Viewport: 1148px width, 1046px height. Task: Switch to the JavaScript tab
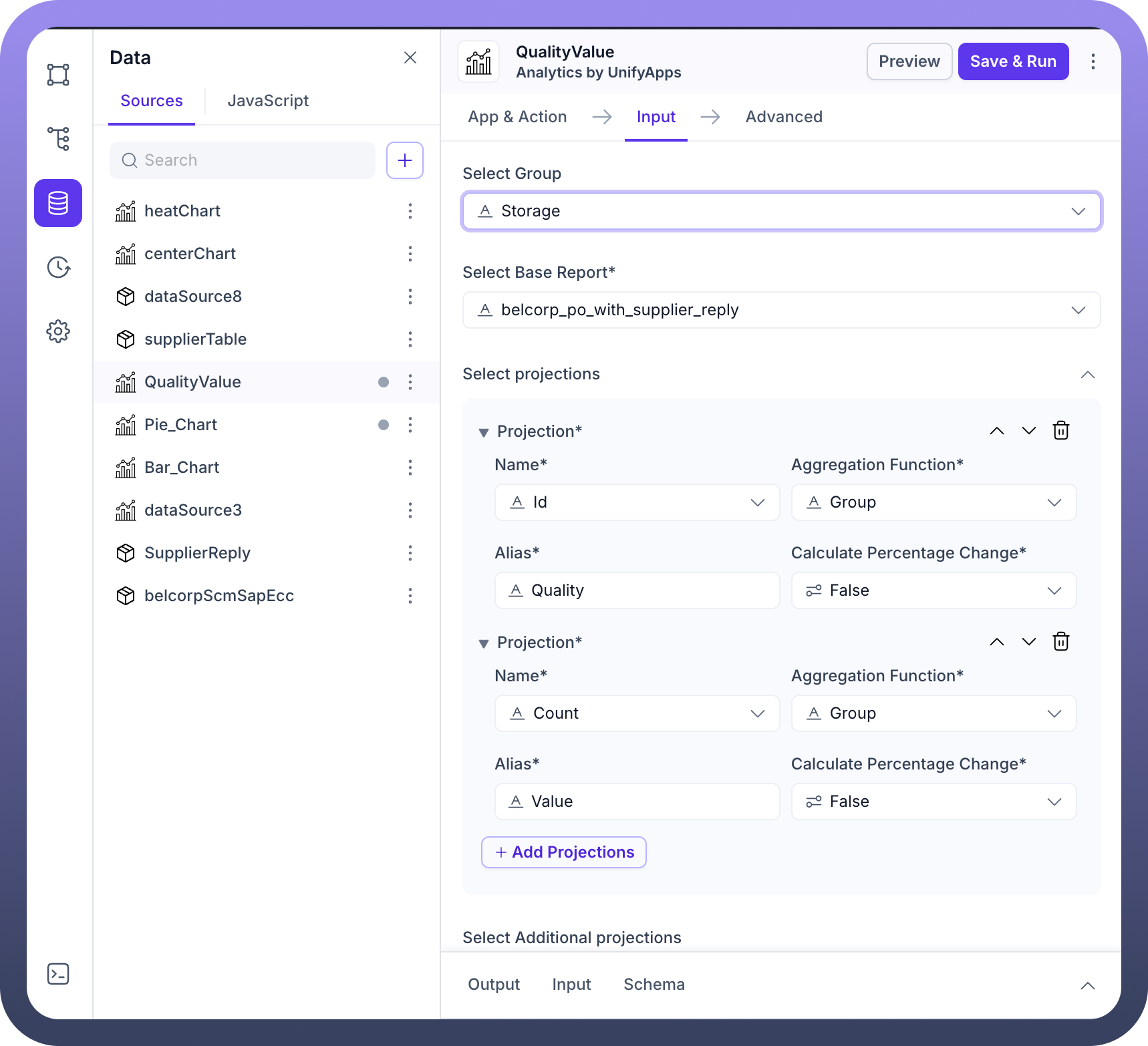pyautogui.click(x=268, y=101)
